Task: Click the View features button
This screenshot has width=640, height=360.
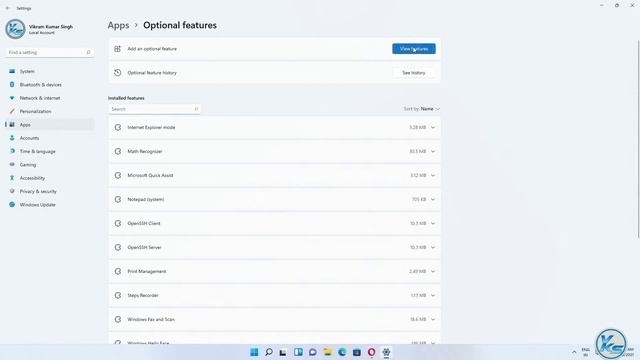Action: coord(413,49)
